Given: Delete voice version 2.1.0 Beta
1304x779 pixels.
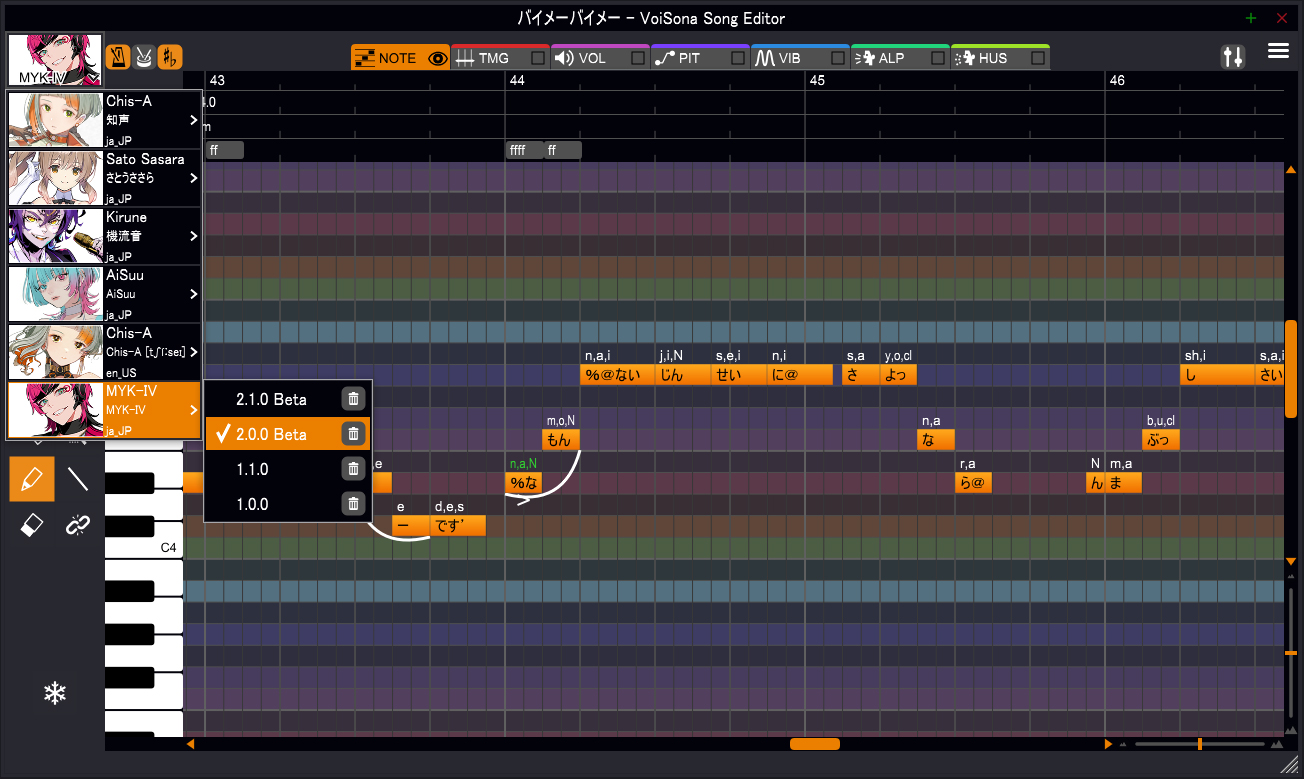Looking at the screenshot, I should [353, 399].
